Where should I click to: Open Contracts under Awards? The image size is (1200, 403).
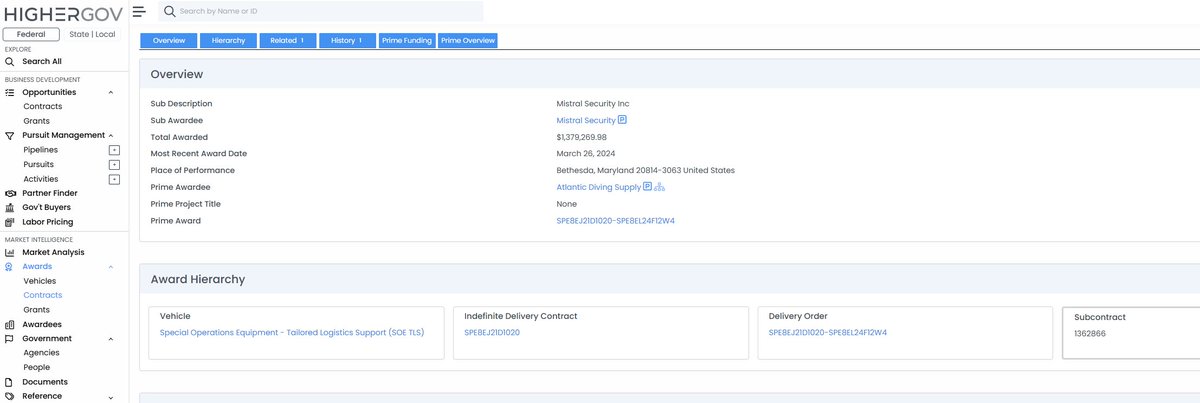click(43, 295)
